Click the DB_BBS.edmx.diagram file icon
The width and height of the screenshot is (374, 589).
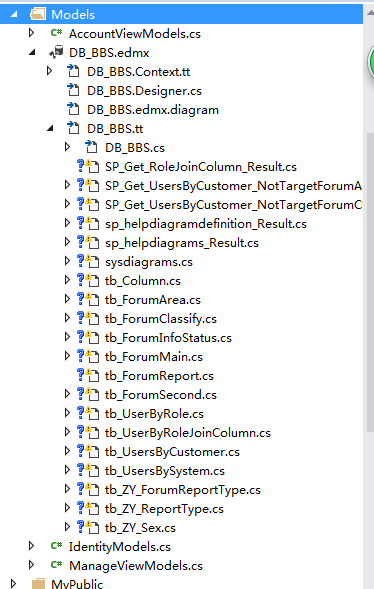tap(73, 109)
